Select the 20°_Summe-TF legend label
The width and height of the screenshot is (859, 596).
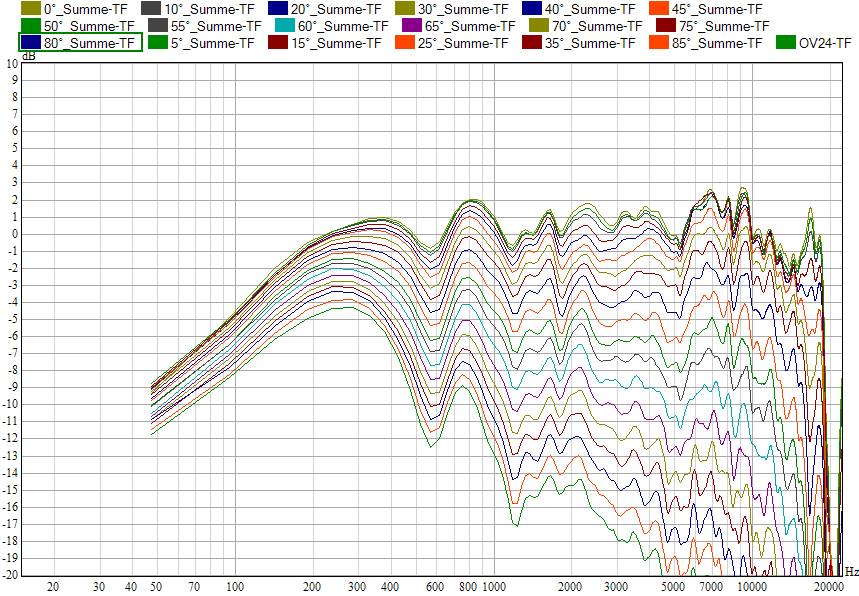point(336,9)
